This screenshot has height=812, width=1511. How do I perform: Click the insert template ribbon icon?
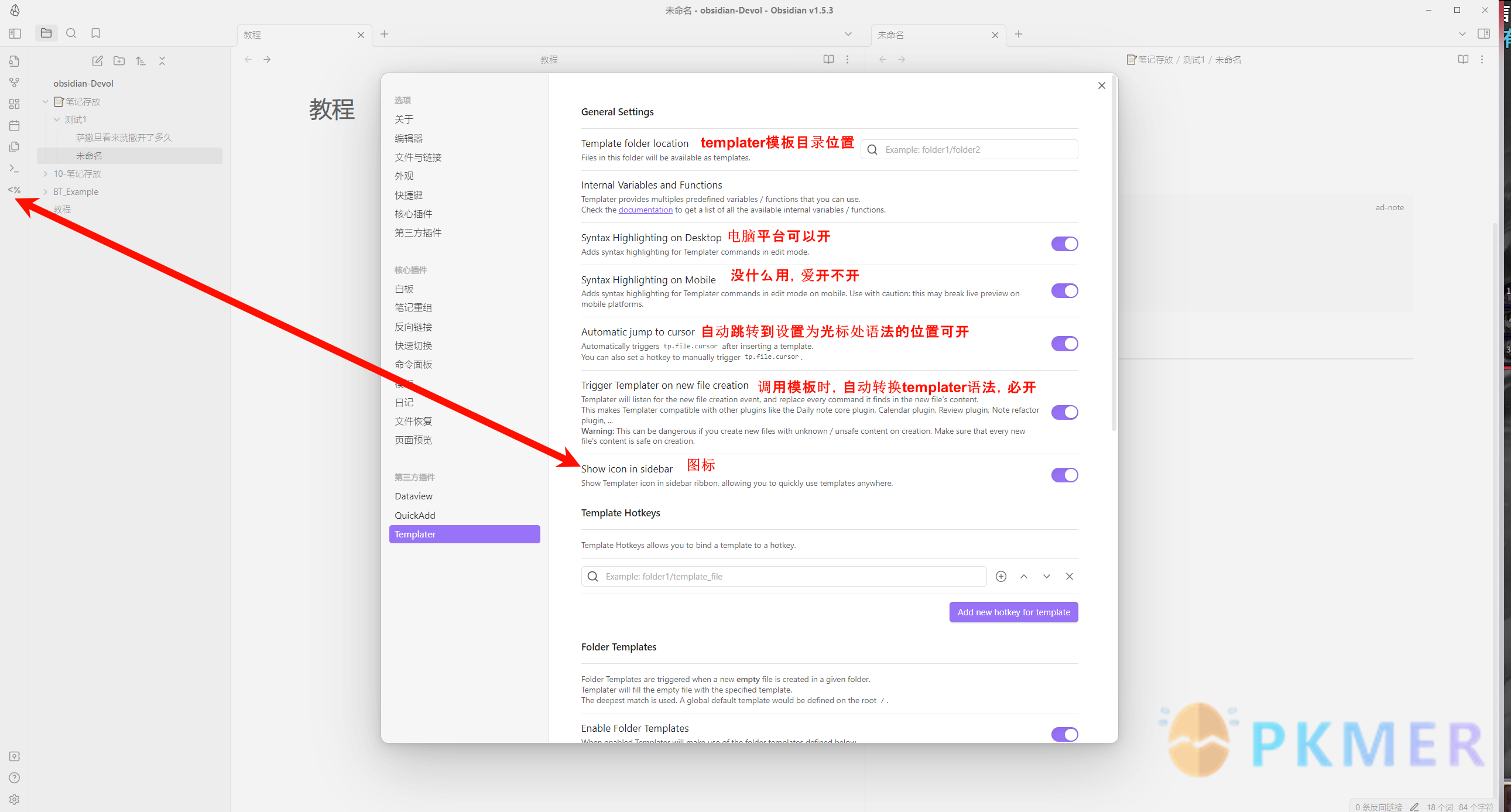(x=15, y=147)
